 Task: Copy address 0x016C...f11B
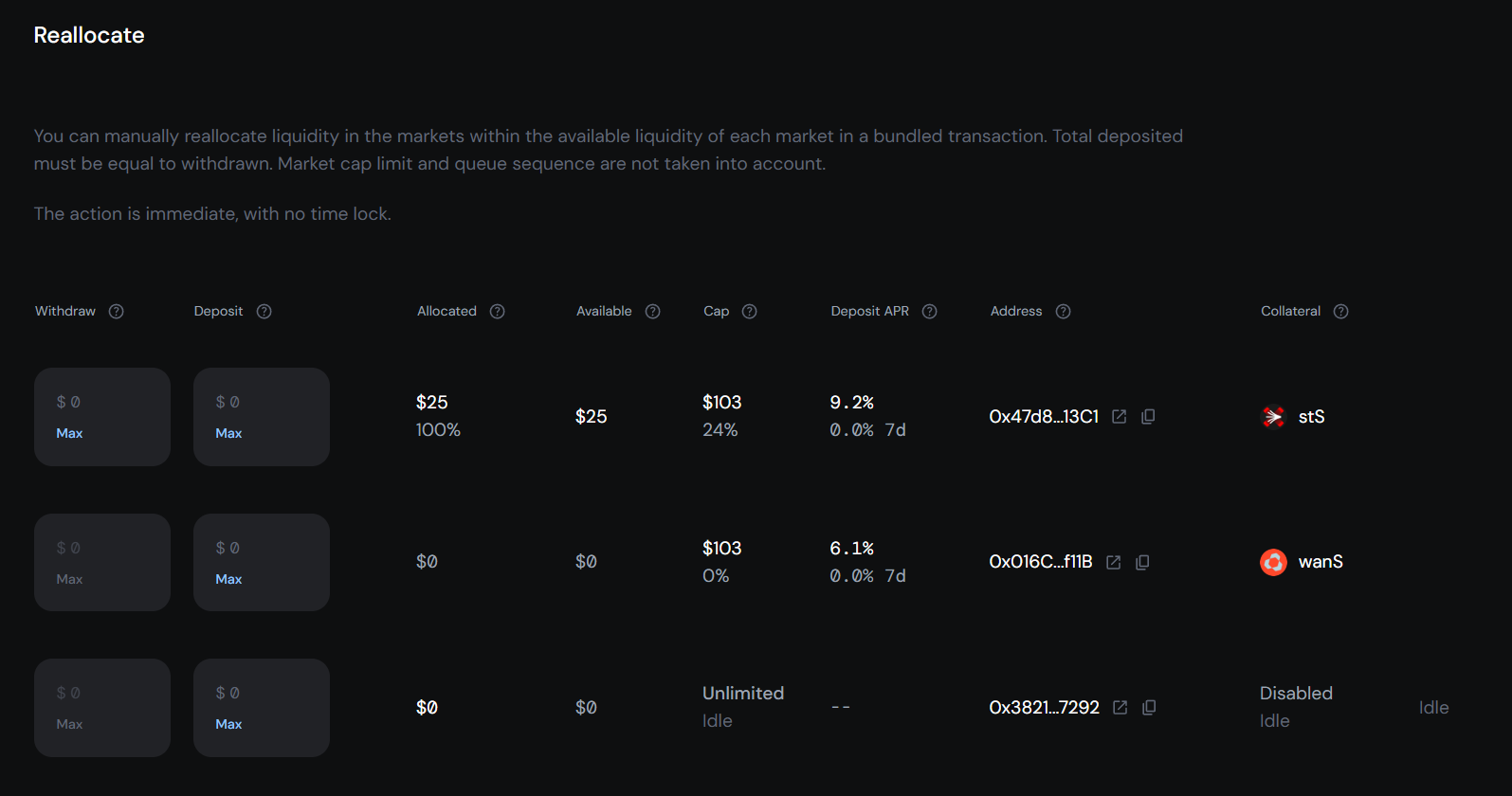point(1142,561)
